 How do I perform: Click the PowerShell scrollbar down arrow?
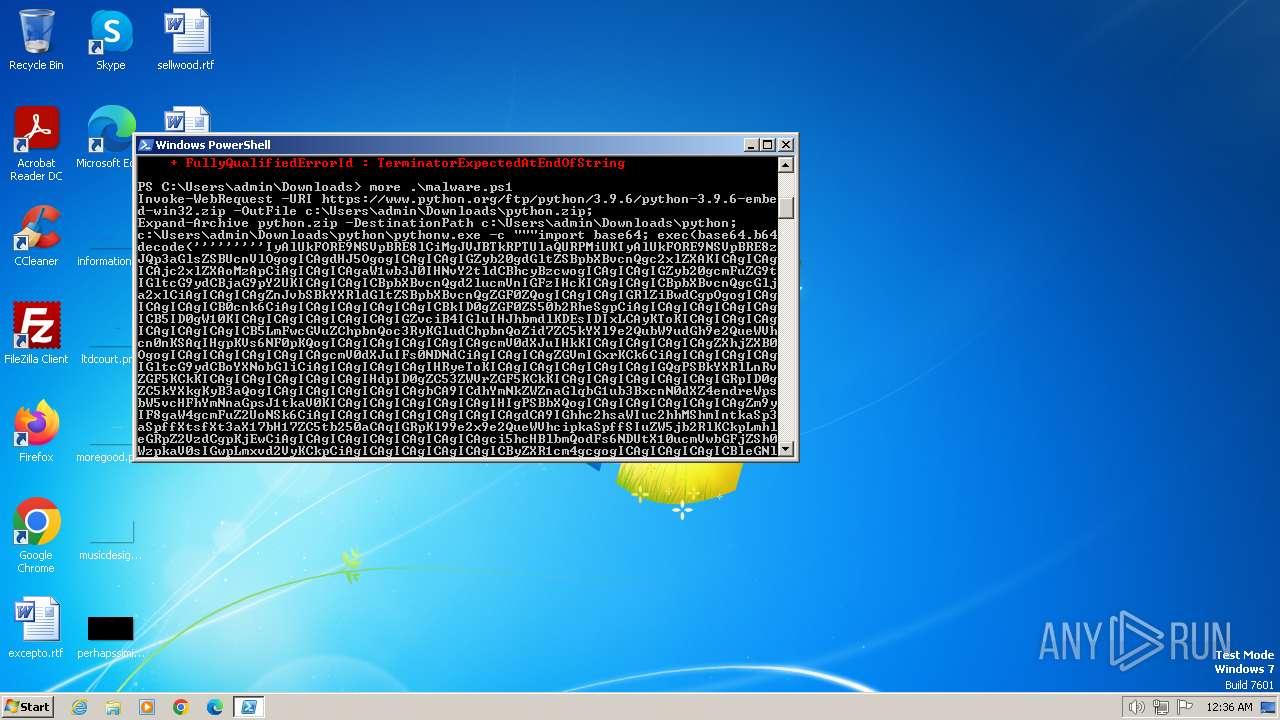[x=786, y=449]
